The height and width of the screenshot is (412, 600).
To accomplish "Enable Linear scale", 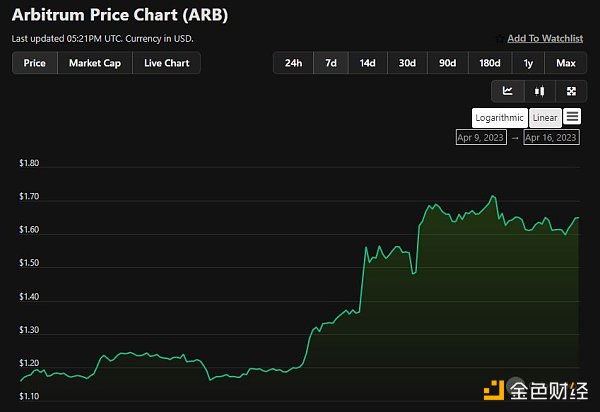I will click(x=545, y=117).
